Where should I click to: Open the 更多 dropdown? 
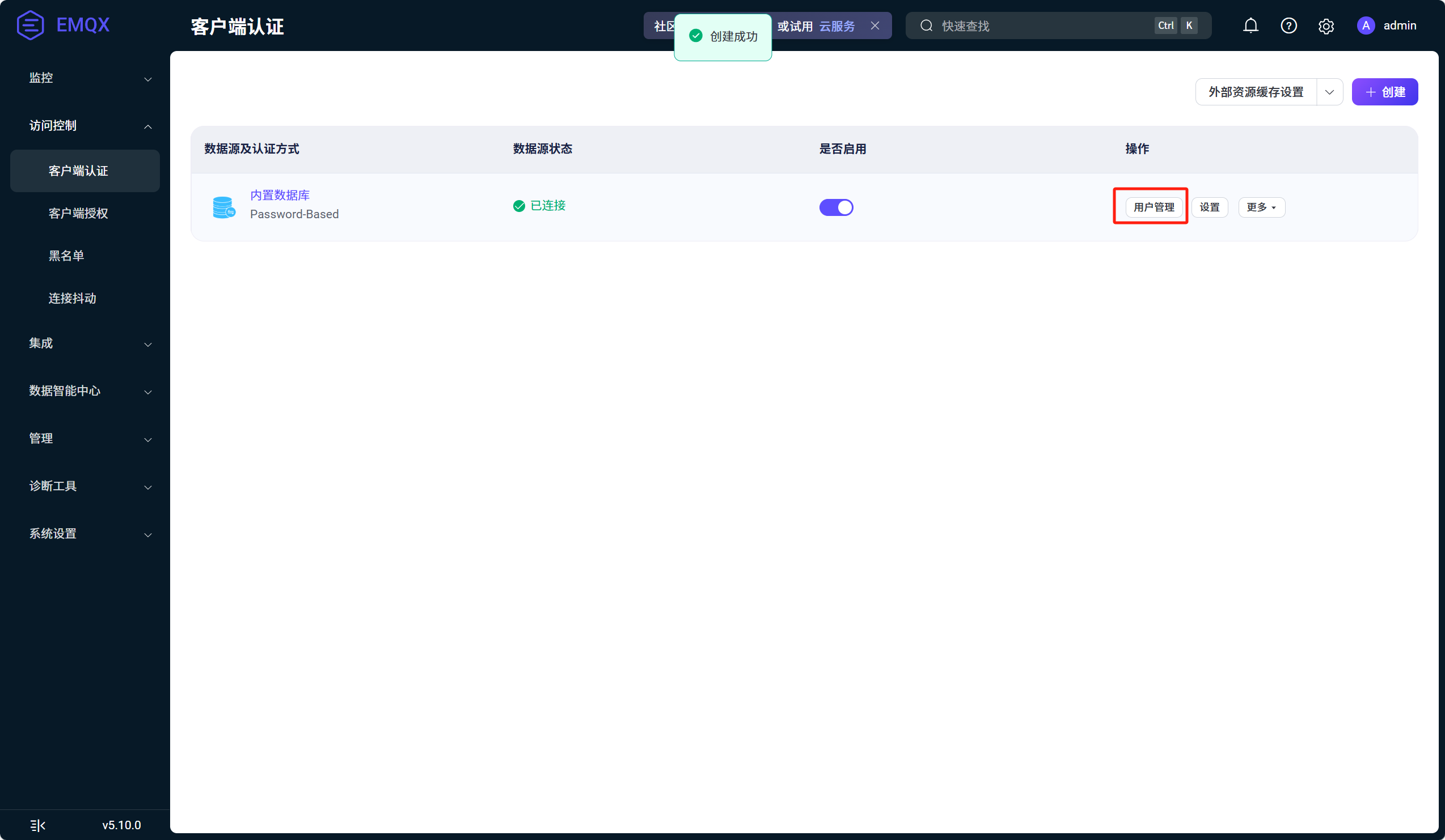(1261, 207)
